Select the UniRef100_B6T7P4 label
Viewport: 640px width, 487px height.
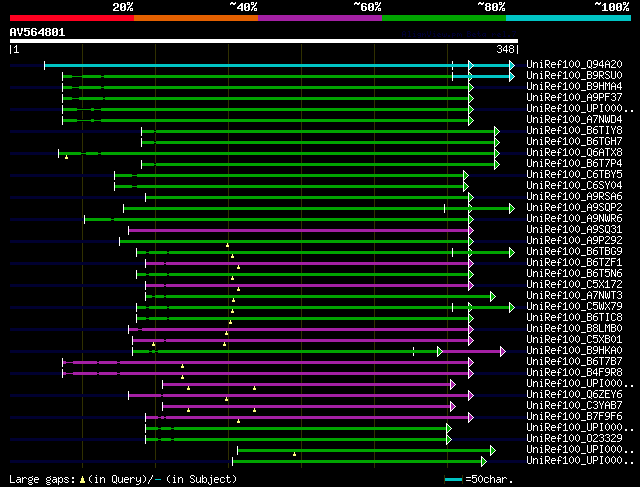[x=574, y=164]
